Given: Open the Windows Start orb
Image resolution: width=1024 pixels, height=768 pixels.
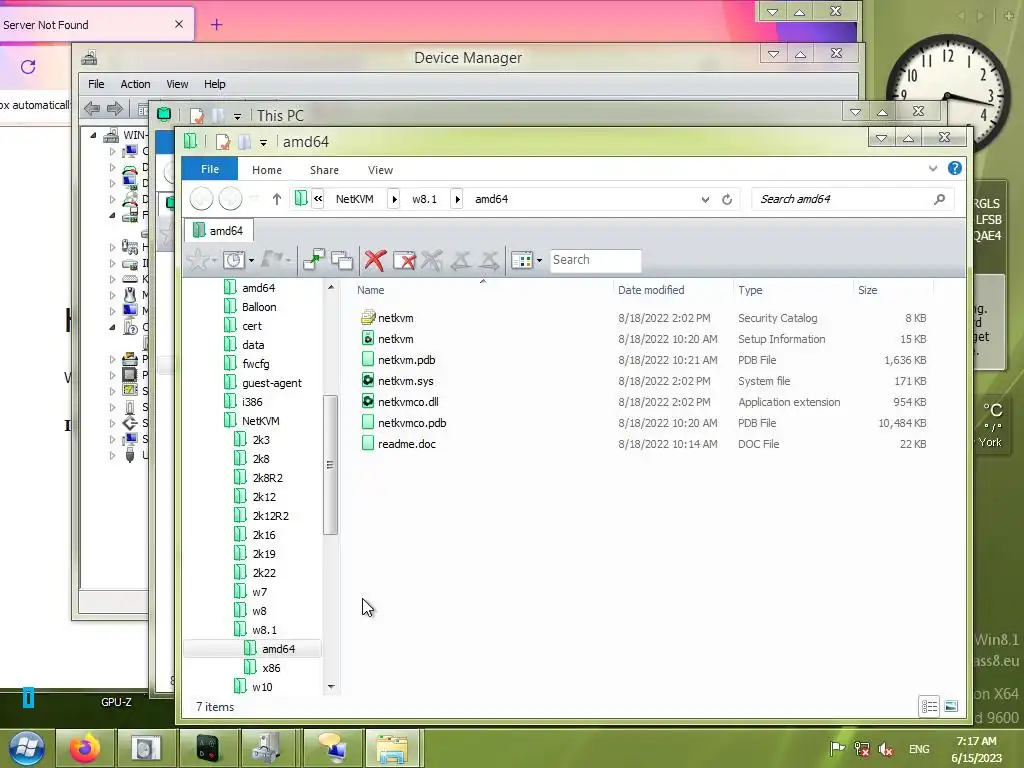Looking at the screenshot, I should click(x=26, y=748).
